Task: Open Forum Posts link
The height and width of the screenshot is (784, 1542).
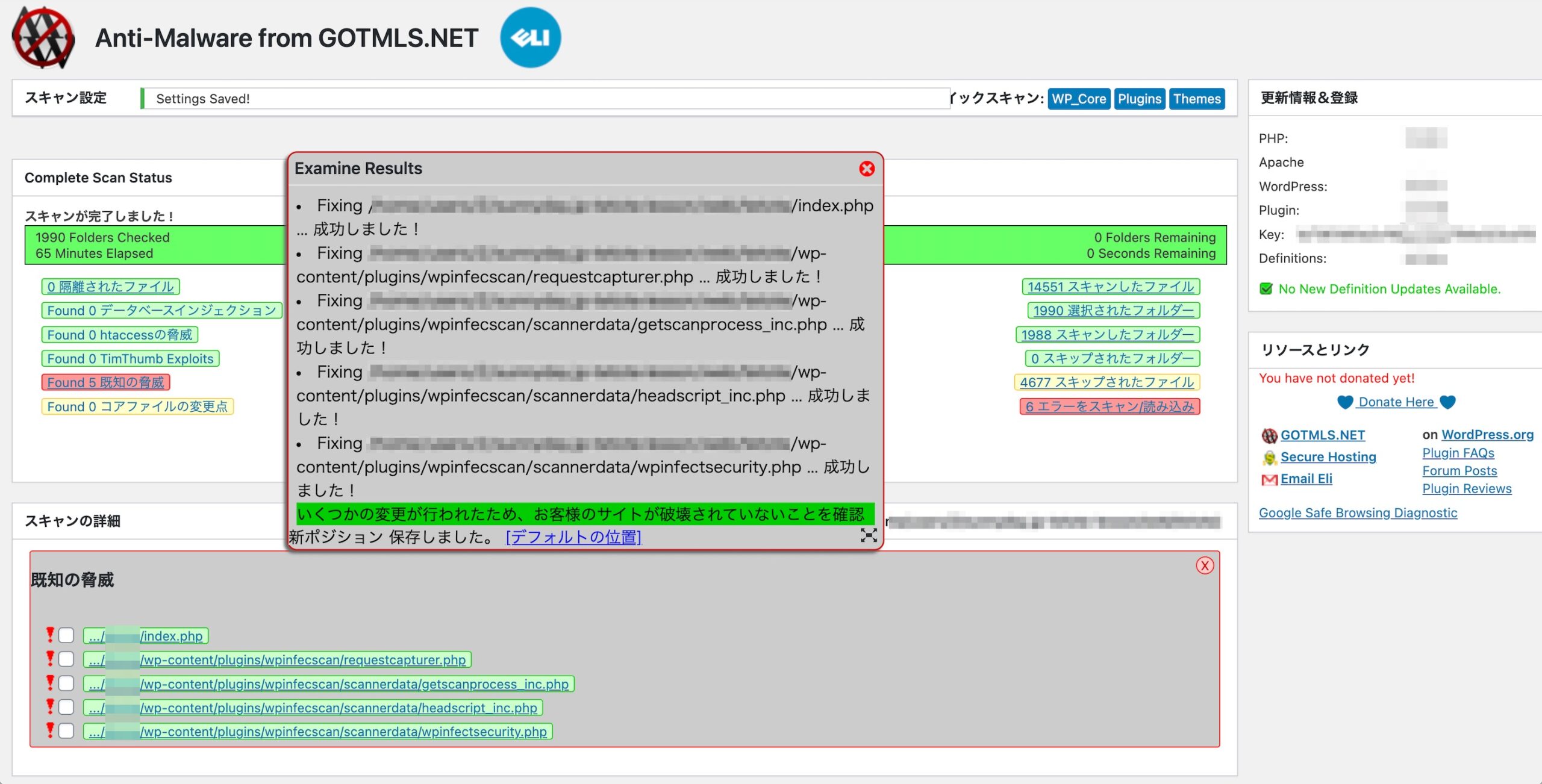Action: (1459, 471)
